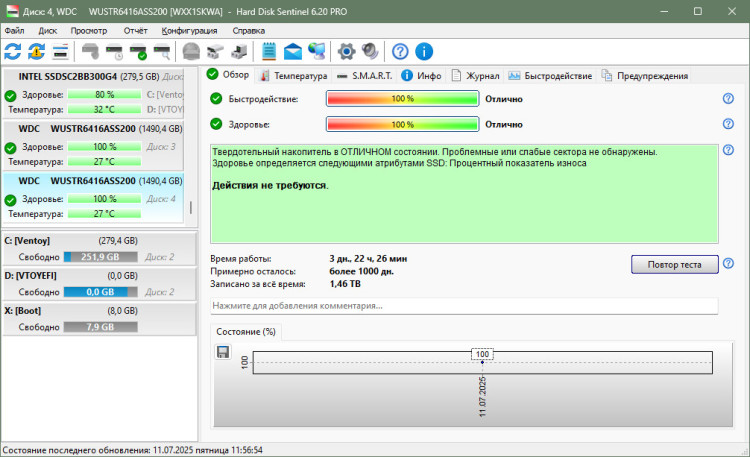Click the stacked disks toolbar icon
The height and width of the screenshot is (457, 750).
[215, 52]
